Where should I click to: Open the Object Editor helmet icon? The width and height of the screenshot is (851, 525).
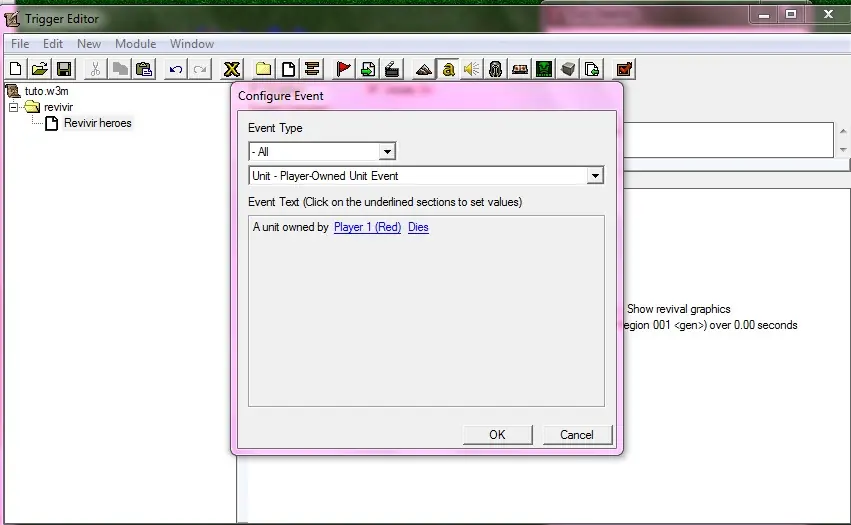(496, 69)
